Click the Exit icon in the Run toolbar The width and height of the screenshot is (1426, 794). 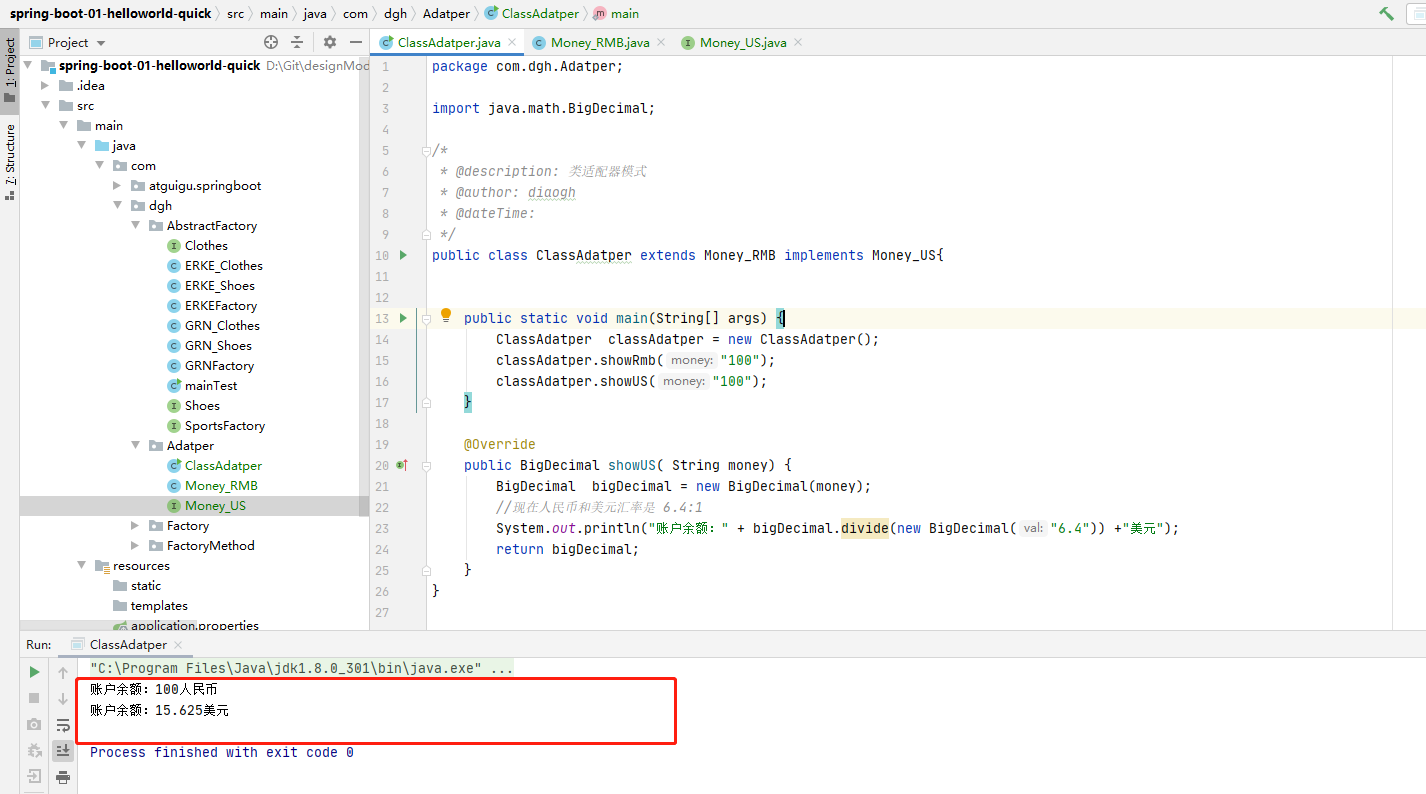pos(34,776)
